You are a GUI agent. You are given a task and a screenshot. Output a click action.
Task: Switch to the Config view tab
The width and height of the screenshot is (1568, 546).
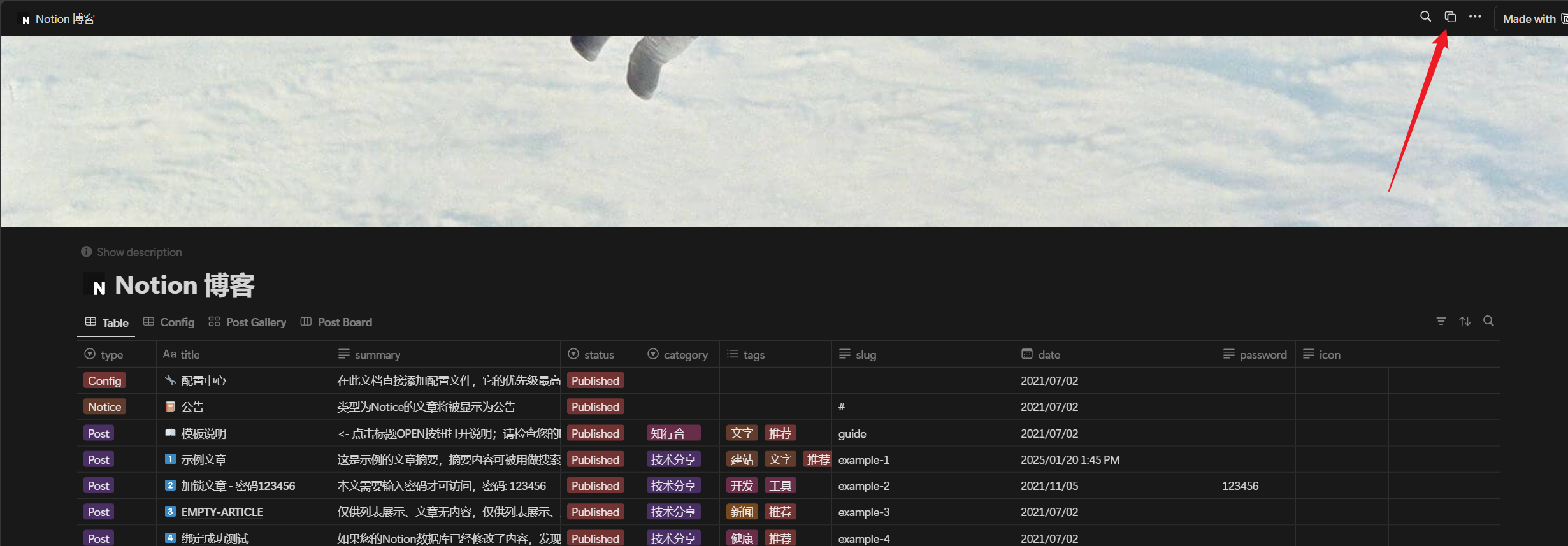click(x=169, y=322)
